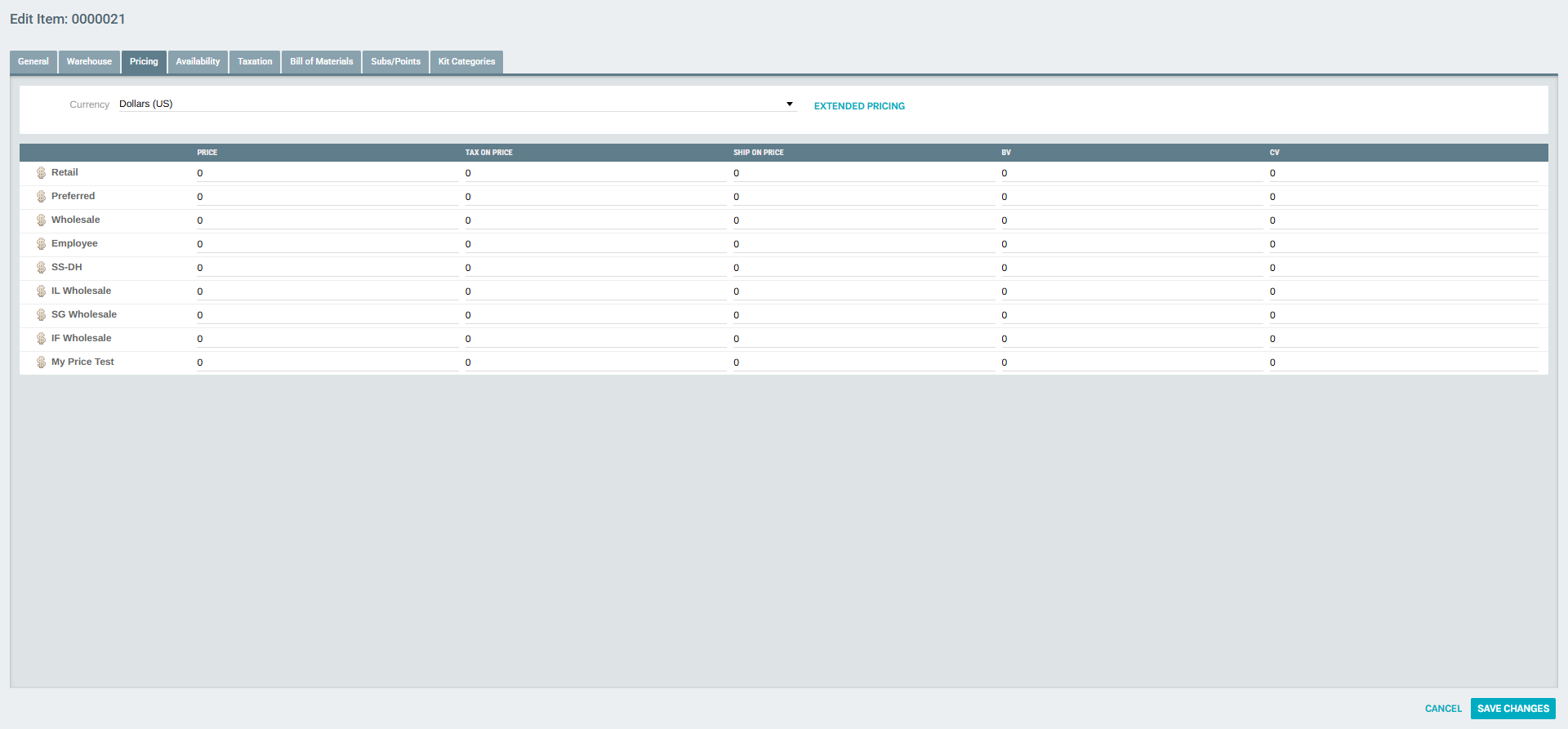Click the coin icon next to Wholesale

click(41, 220)
